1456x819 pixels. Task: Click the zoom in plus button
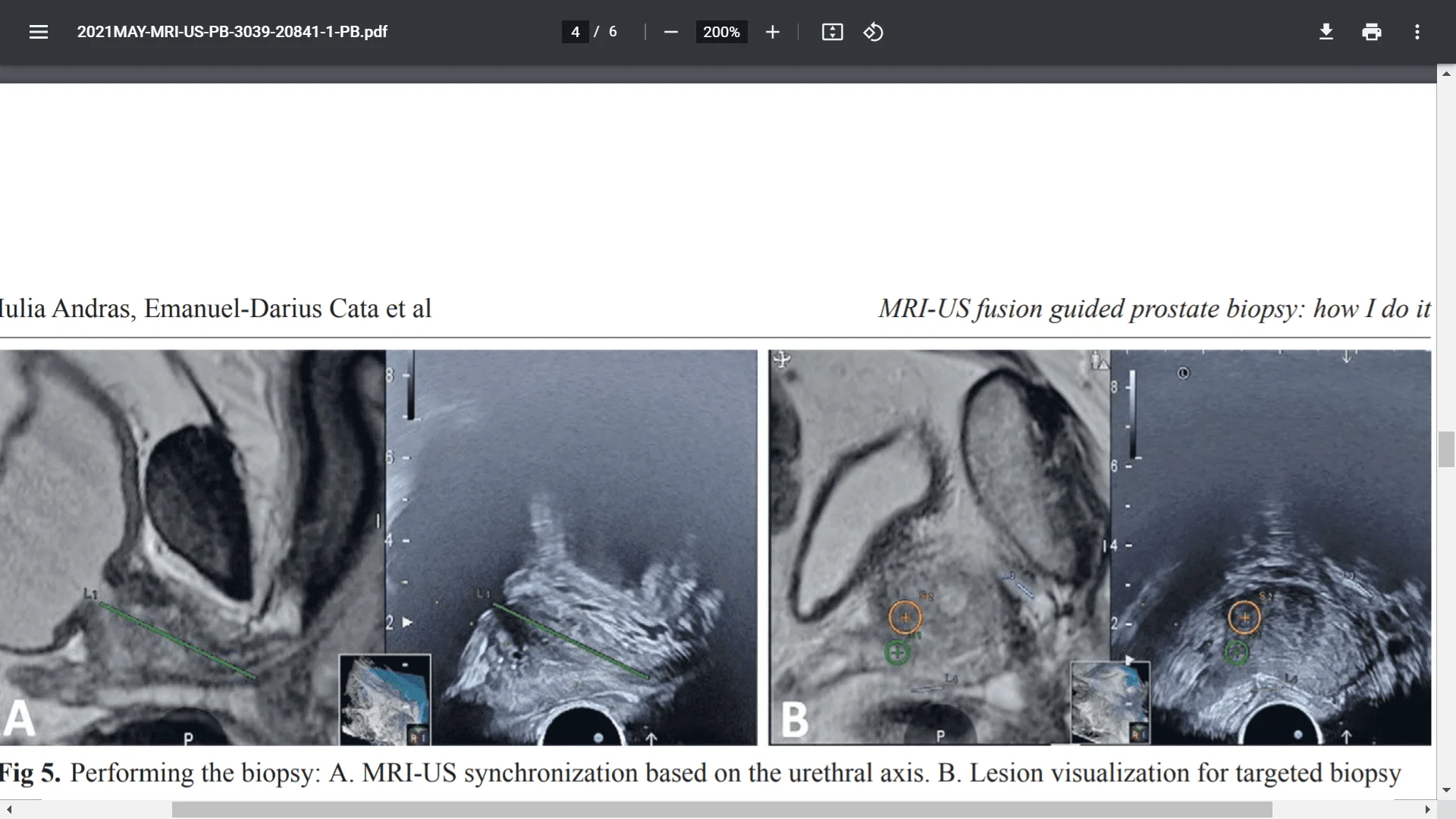pyautogui.click(x=772, y=32)
